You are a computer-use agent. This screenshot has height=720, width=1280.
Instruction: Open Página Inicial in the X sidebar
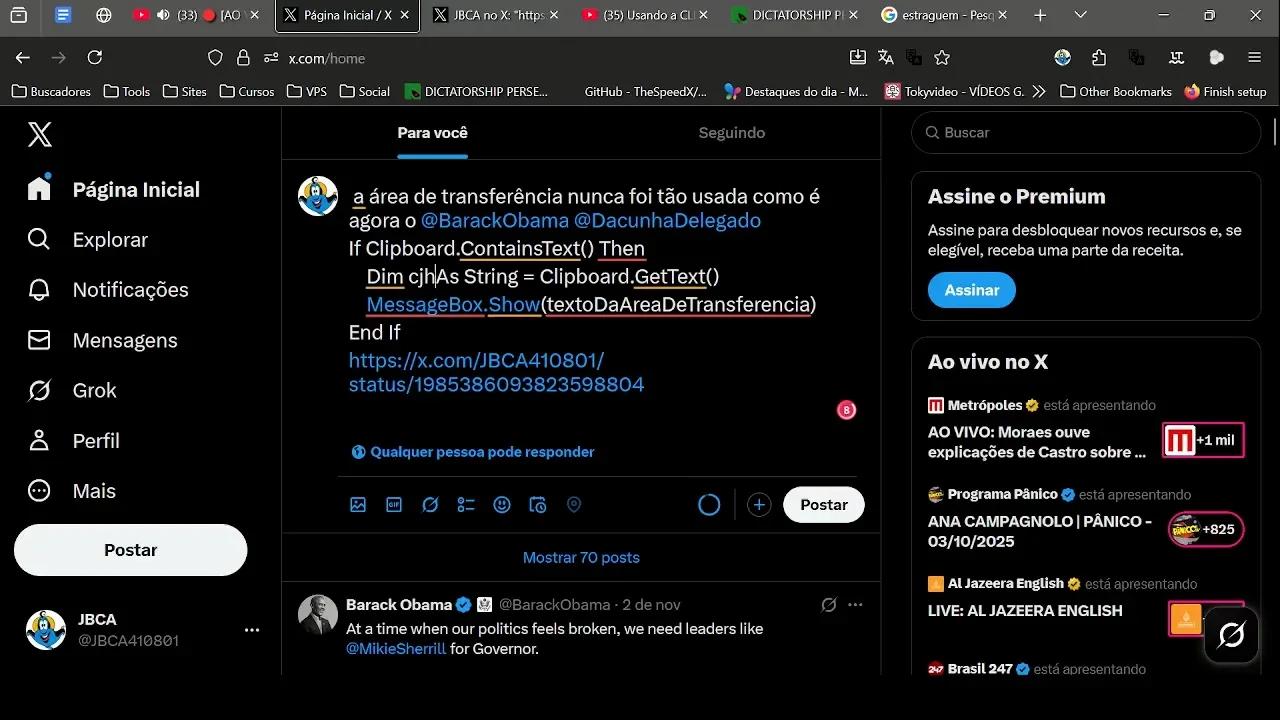click(x=113, y=190)
